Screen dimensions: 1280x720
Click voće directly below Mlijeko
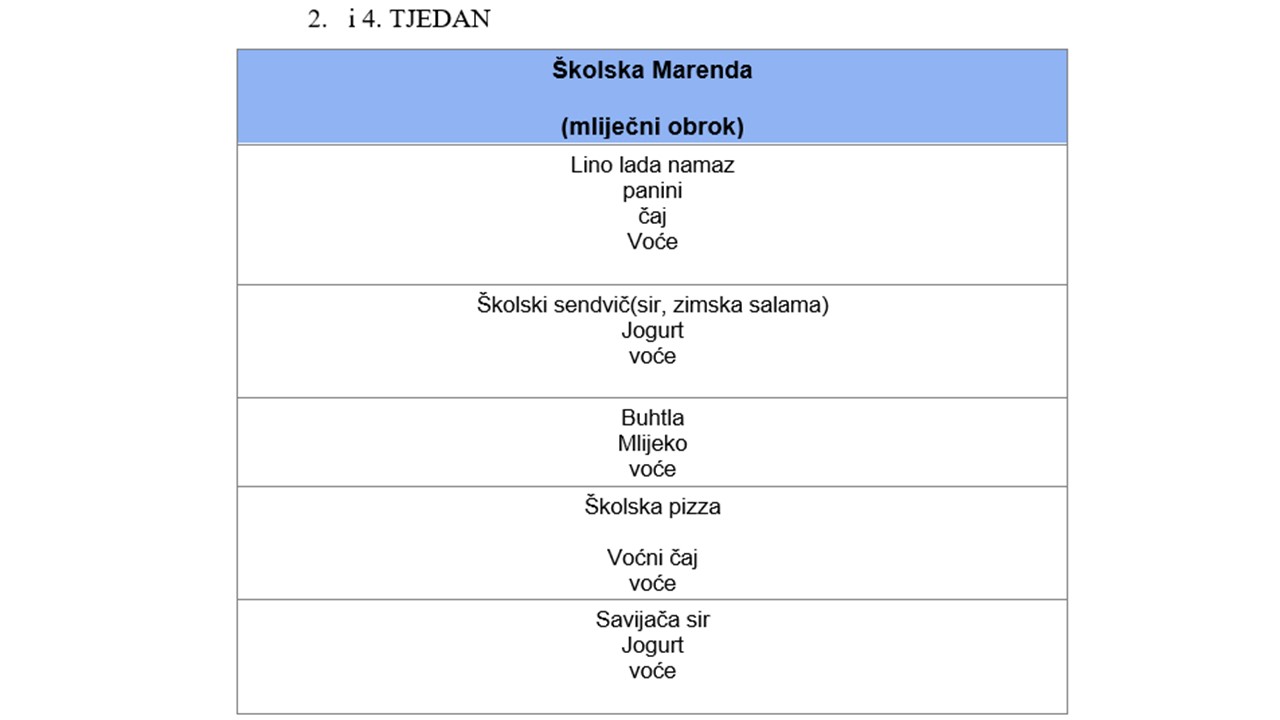point(652,469)
